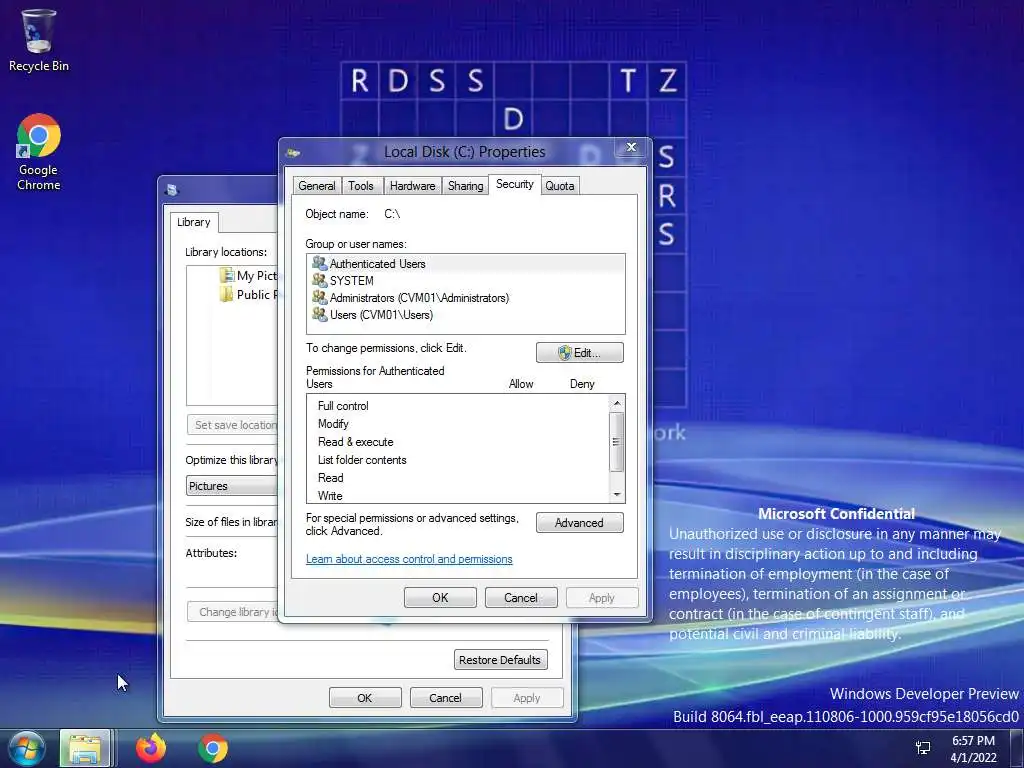Launch Firefox from the taskbar
This screenshot has height=768, width=1024.
tap(151, 748)
